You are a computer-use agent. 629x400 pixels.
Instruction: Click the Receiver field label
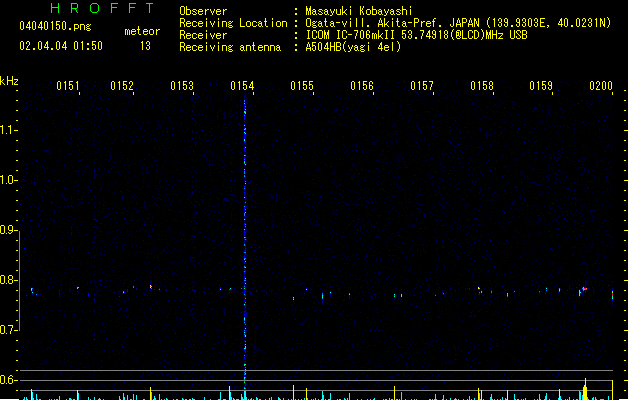tap(203, 35)
